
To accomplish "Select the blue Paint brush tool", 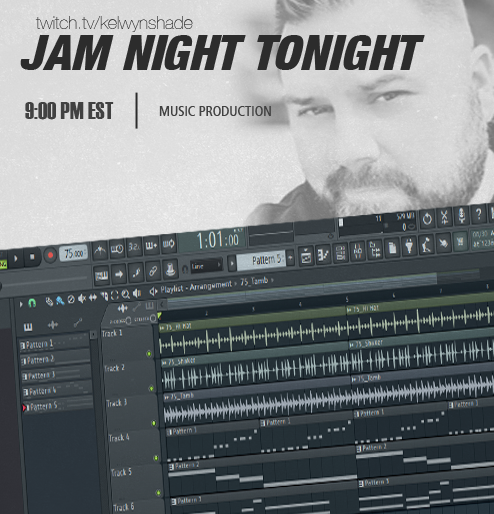I will click(60, 301).
